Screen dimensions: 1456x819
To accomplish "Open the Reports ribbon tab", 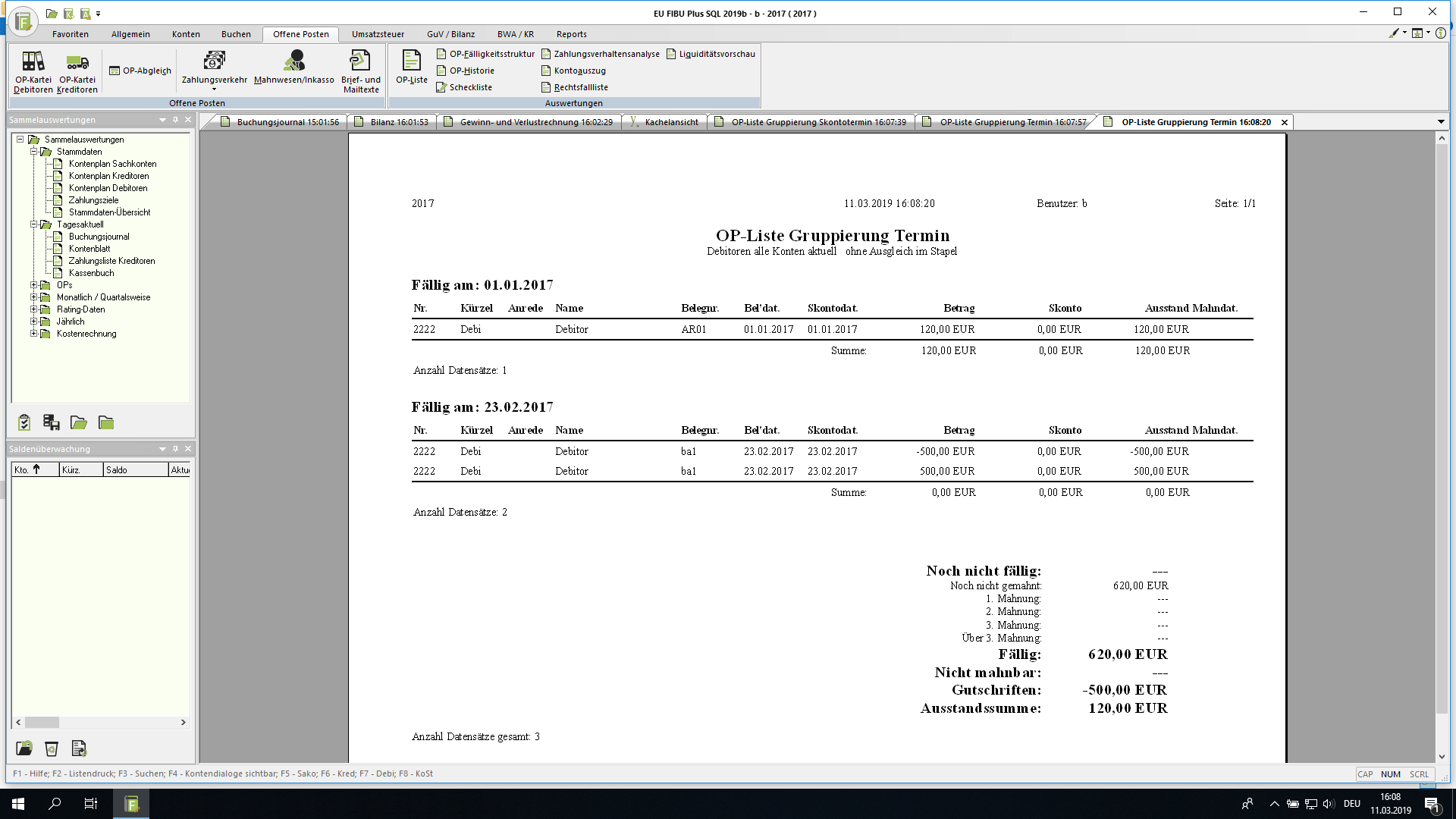I will (x=571, y=34).
